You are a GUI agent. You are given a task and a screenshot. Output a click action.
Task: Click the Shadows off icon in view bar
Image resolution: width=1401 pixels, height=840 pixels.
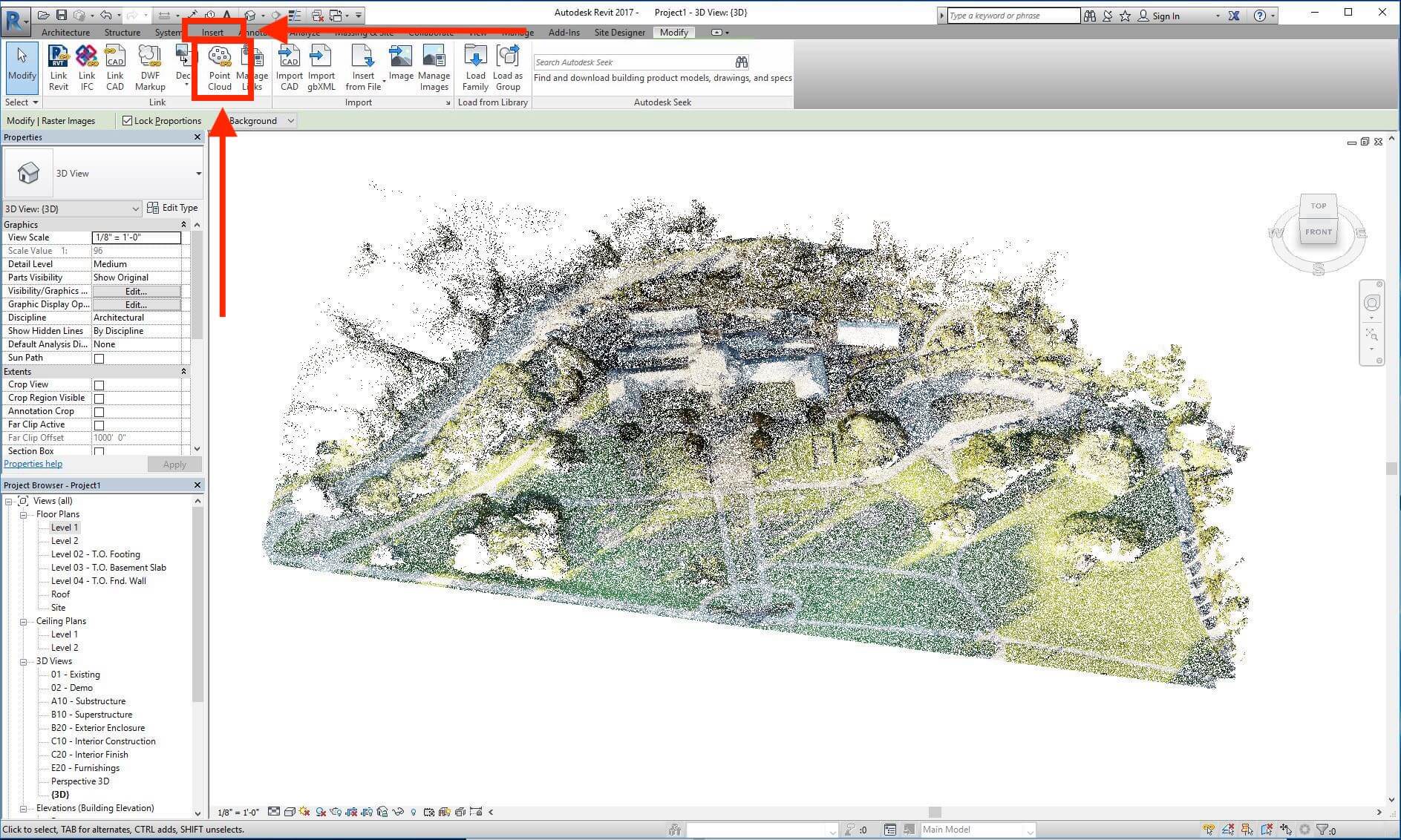point(321,812)
